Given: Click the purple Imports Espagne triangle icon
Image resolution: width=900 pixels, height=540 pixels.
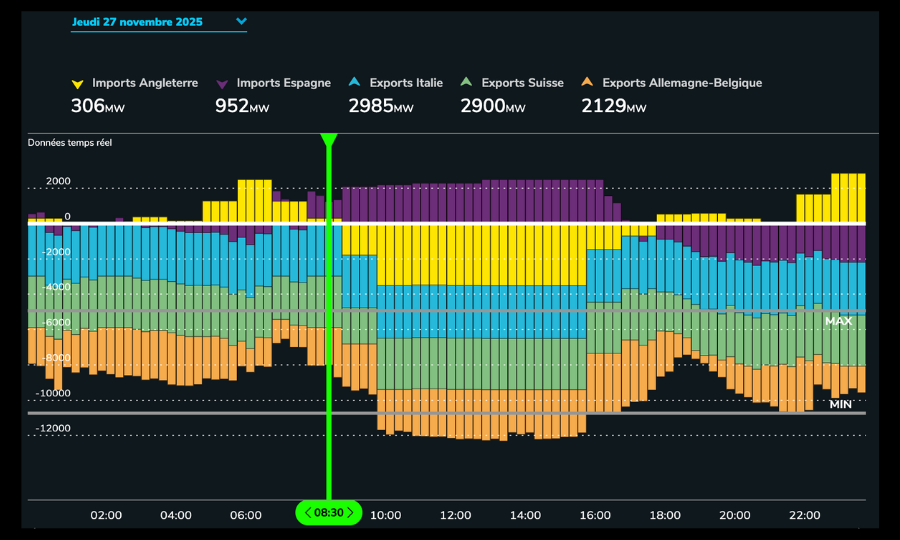Looking at the screenshot, I should [221, 84].
